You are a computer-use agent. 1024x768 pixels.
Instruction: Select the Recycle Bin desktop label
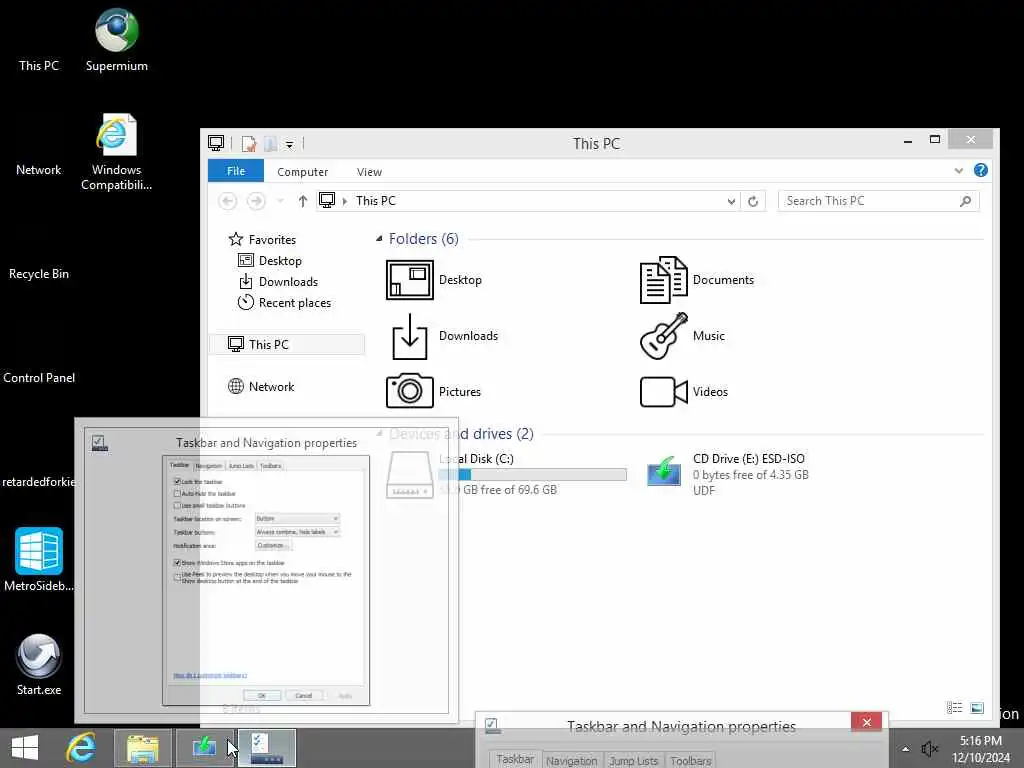tap(39, 274)
